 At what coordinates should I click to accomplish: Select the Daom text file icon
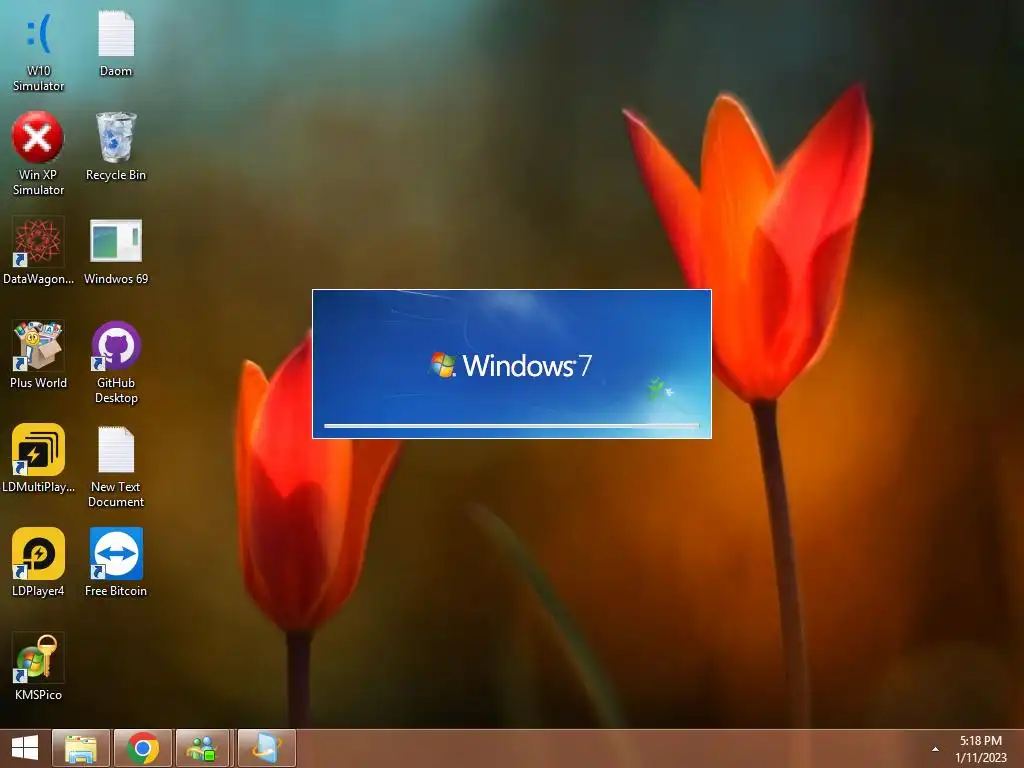(x=116, y=44)
